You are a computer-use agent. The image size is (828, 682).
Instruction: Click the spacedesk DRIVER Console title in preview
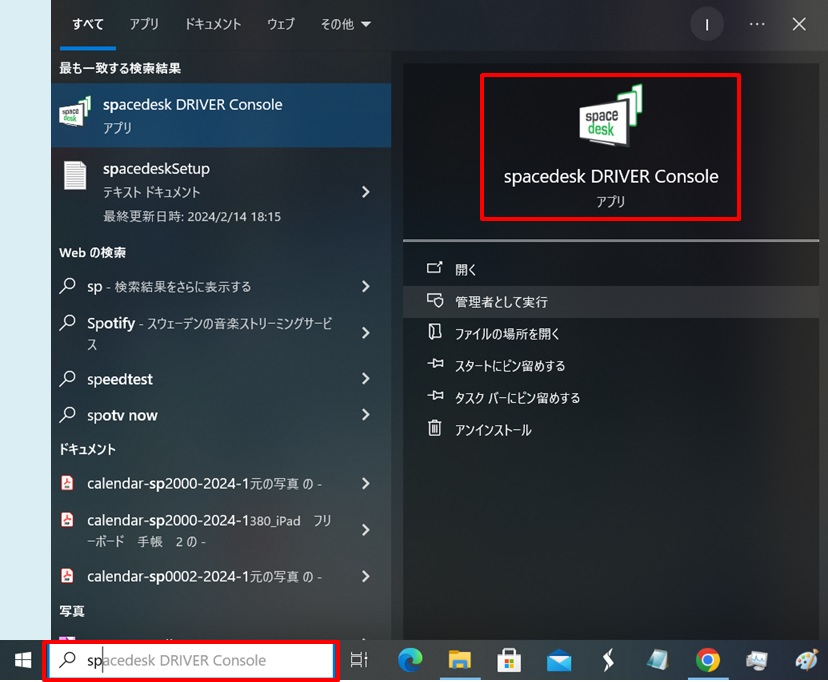tap(611, 176)
